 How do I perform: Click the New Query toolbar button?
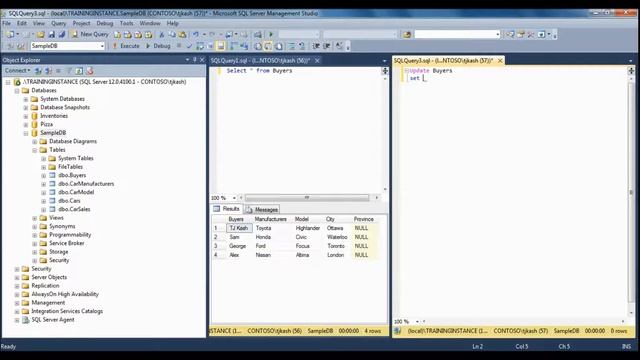pos(90,34)
